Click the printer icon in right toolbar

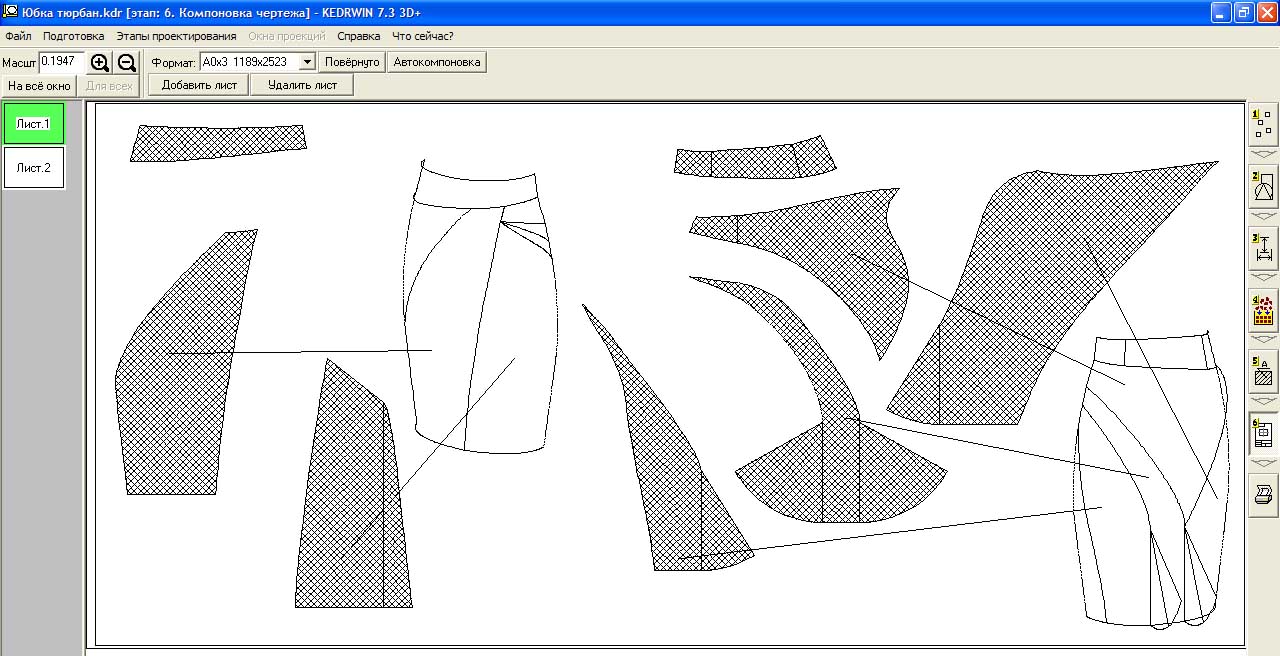(1262, 494)
